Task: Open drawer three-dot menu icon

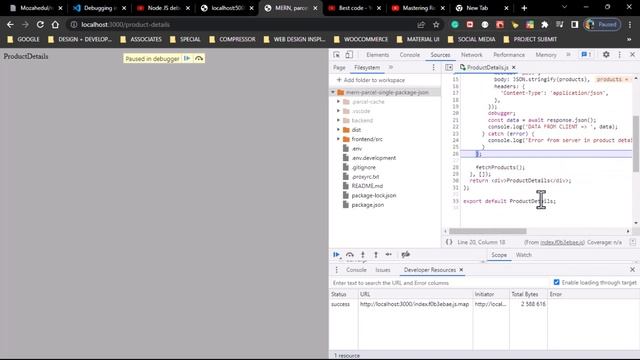Action: (336, 270)
